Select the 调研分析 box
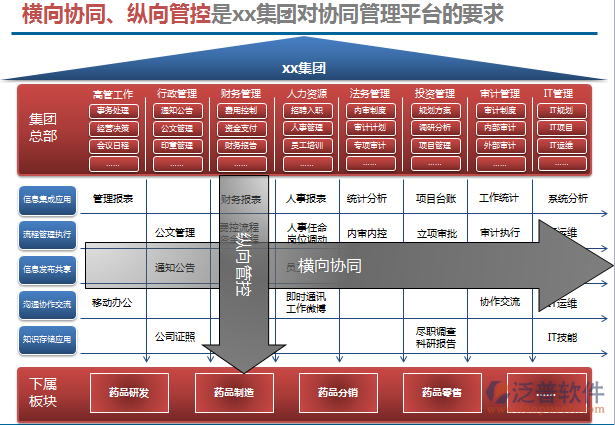 [436, 128]
